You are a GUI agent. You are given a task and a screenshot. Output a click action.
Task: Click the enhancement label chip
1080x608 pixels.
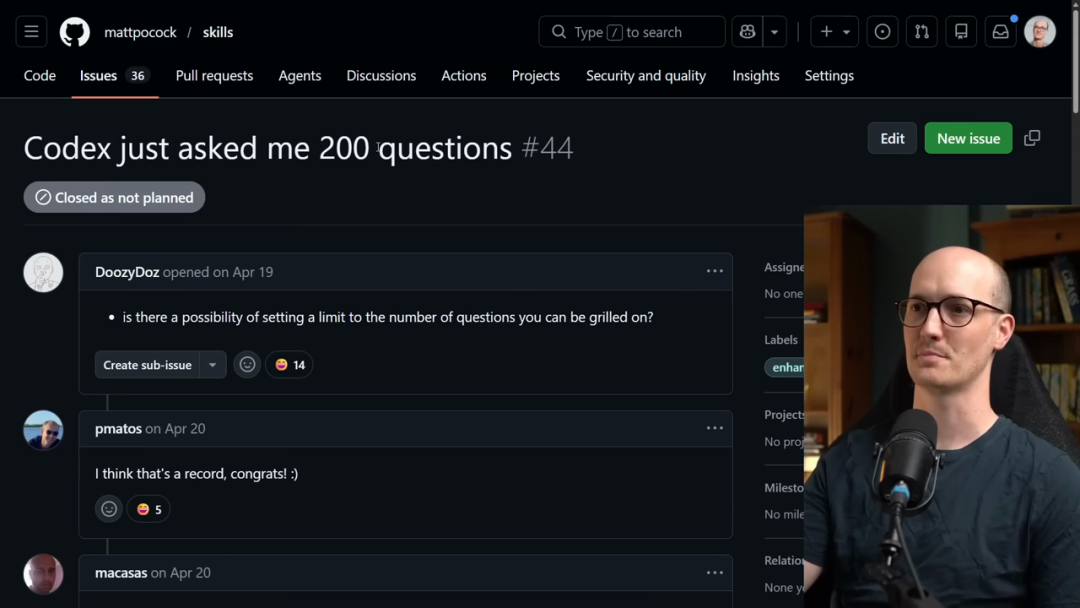[x=785, y=368]
